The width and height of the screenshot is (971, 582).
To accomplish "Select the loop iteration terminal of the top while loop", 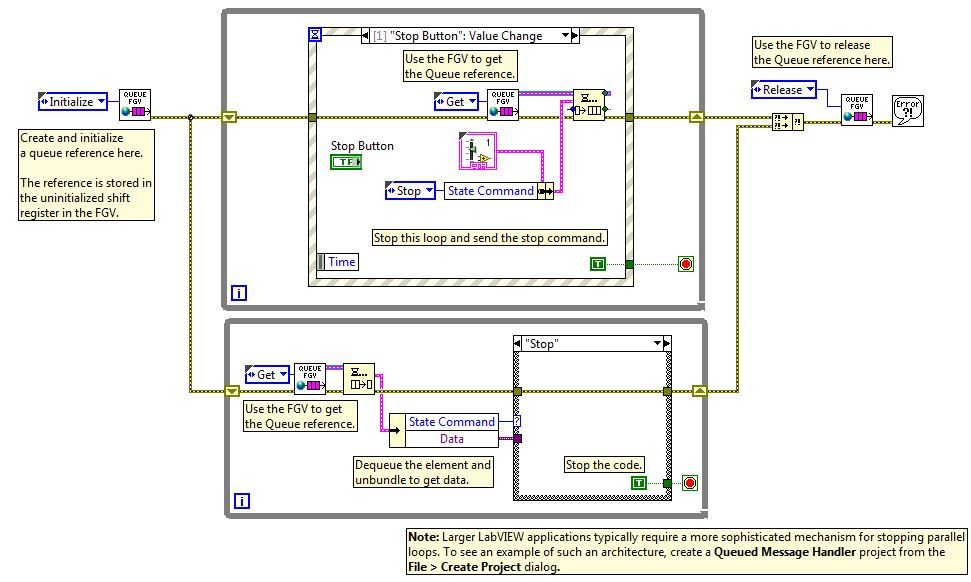I will click(x=239, y=293).
